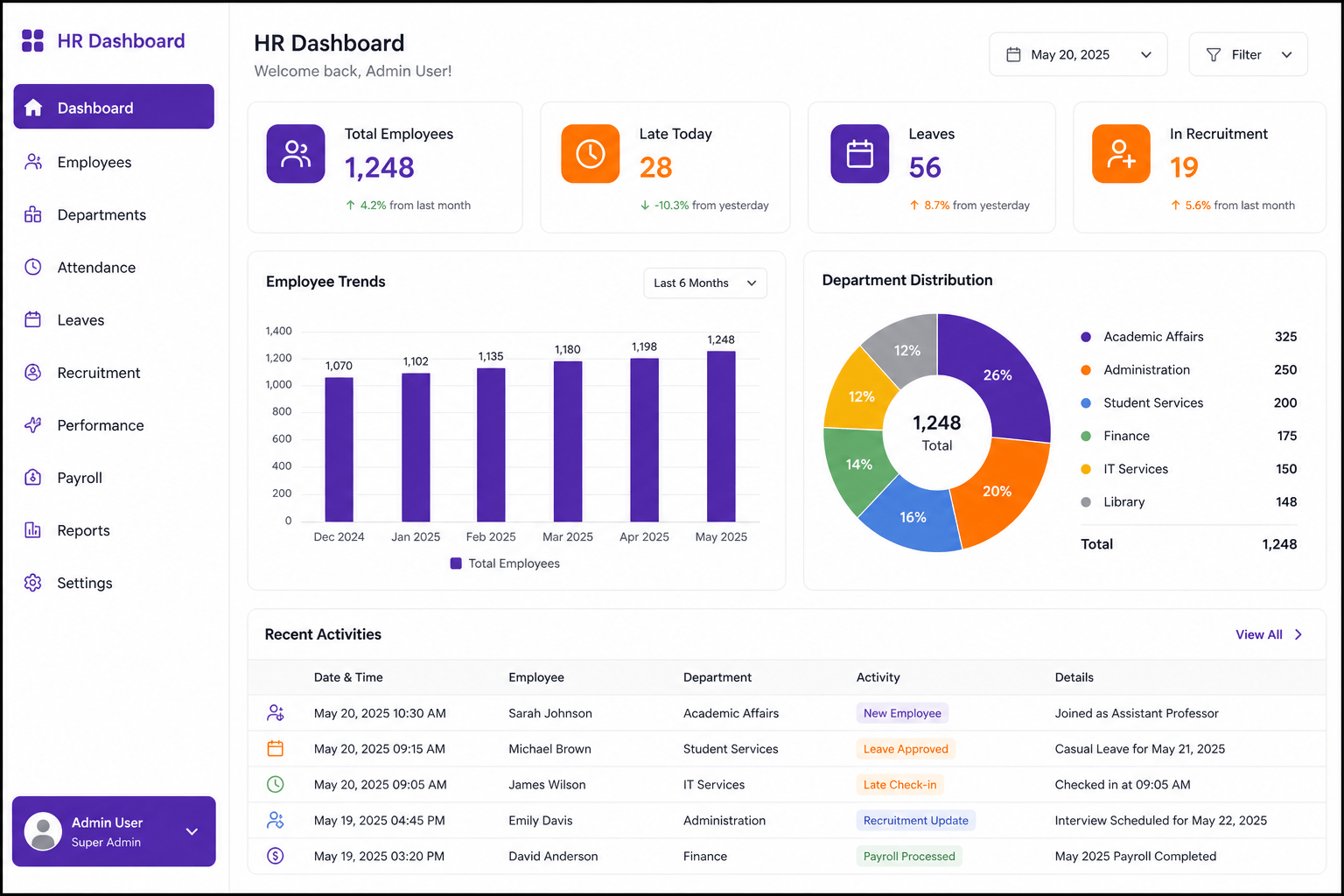
Task: Click the Total Employees card icon
Action: (x=296, y=154)
